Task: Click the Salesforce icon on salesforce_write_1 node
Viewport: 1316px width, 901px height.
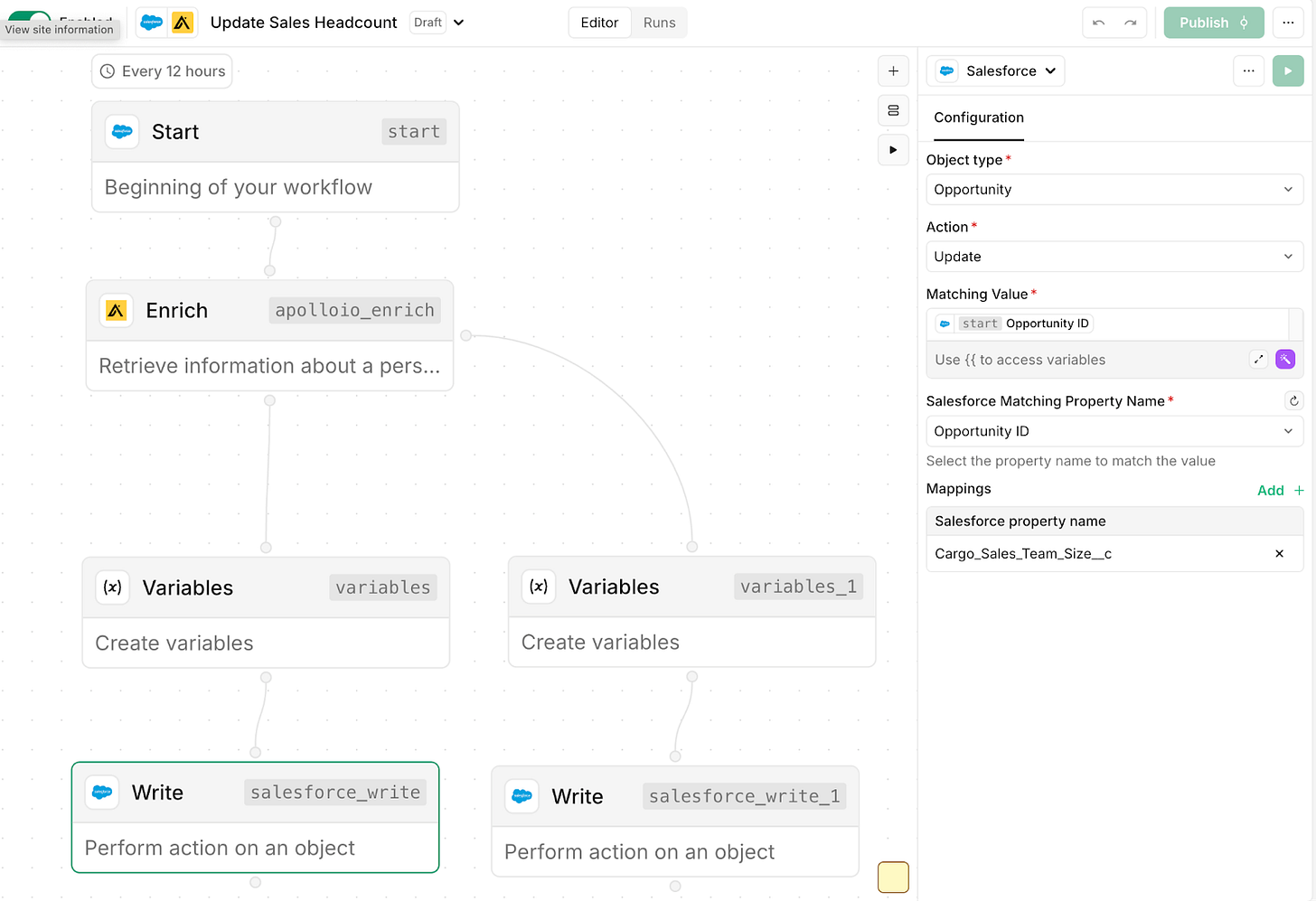Action: (522, 796)
